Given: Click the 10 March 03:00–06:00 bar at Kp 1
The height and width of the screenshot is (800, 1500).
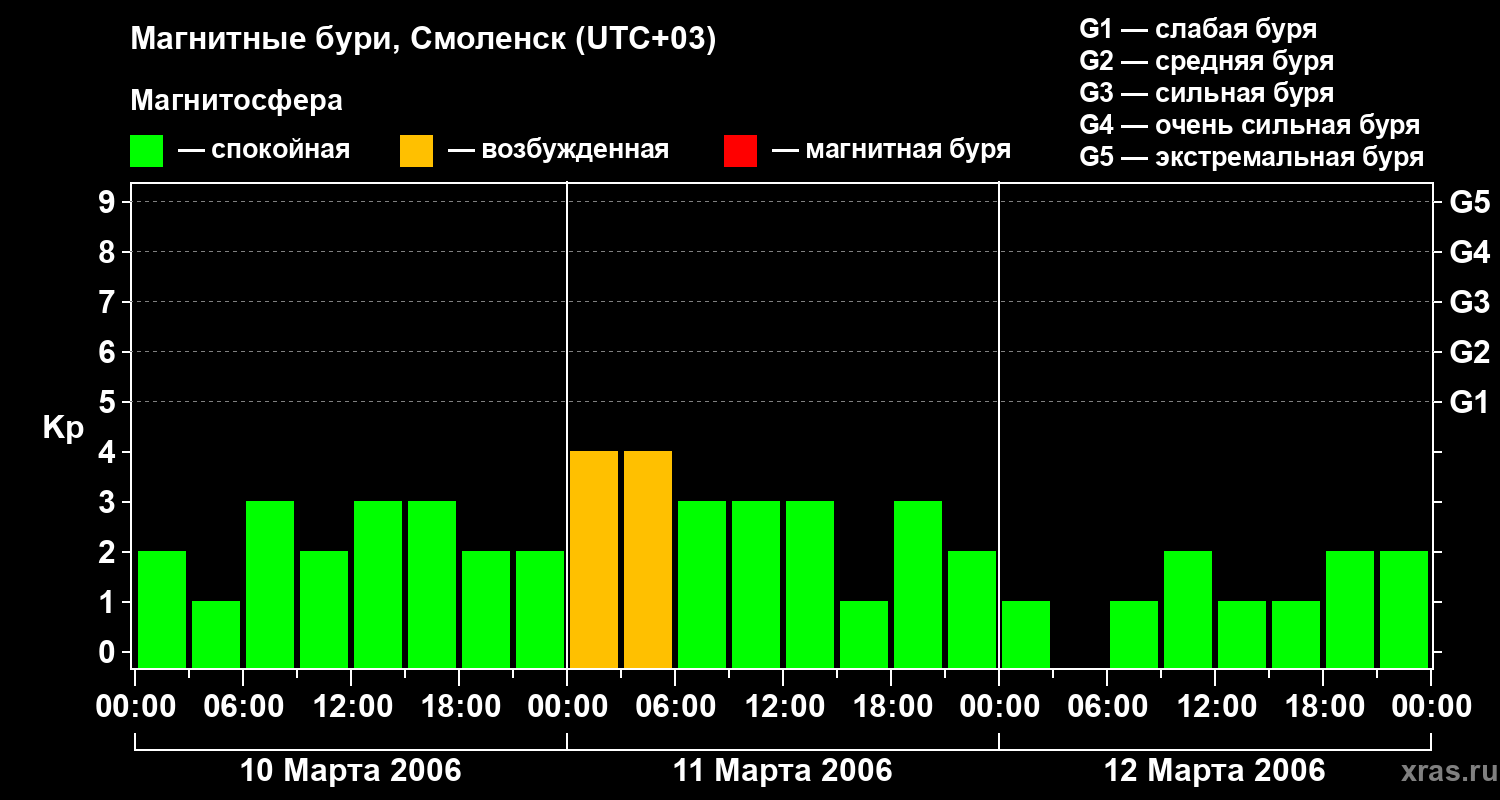Looking at the screenshot, I should (216, 635).
